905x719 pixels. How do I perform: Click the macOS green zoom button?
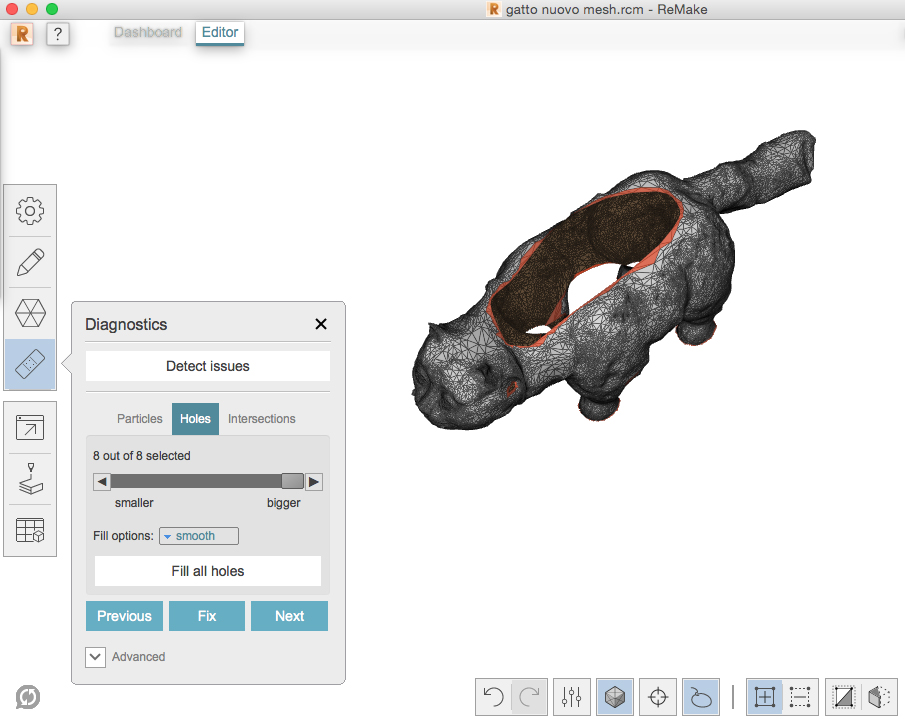pos(52,9)
